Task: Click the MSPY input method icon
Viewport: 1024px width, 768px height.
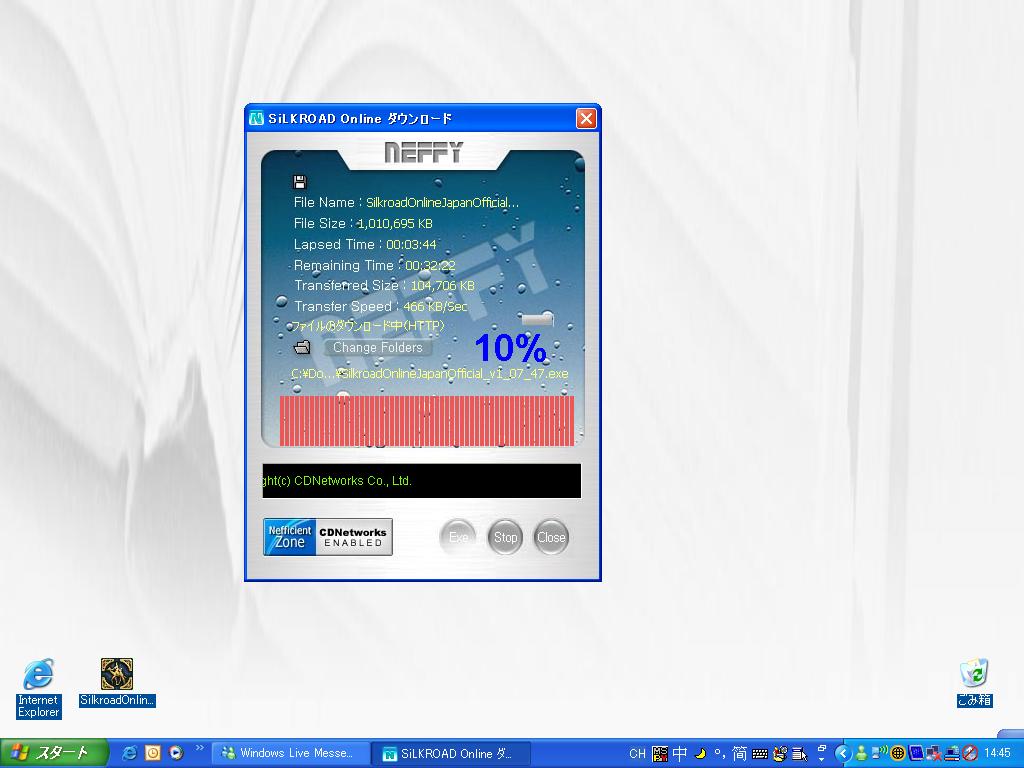Action: [660, 754]
